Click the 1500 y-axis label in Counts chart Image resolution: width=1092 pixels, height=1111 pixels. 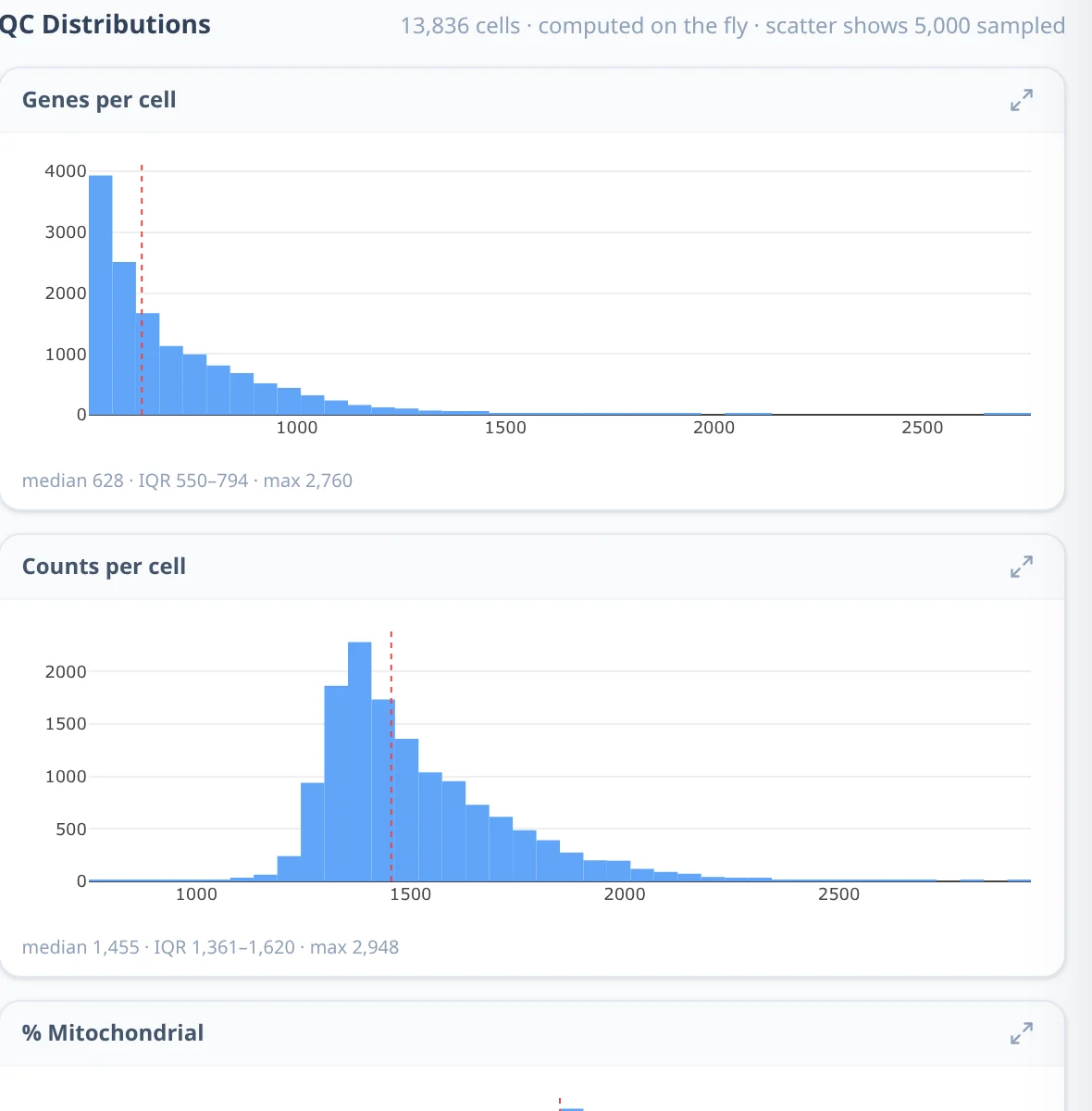click(65, 724)
